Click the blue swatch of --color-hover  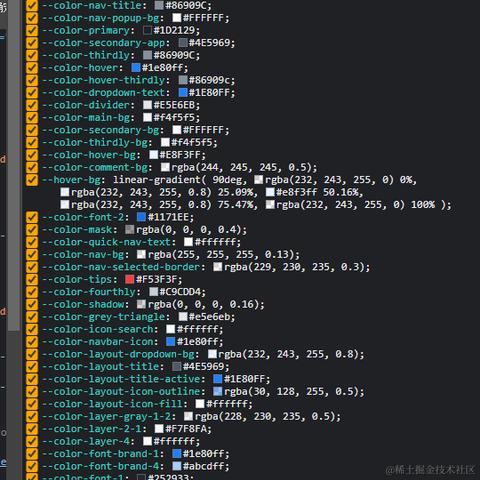click(136, 68)
